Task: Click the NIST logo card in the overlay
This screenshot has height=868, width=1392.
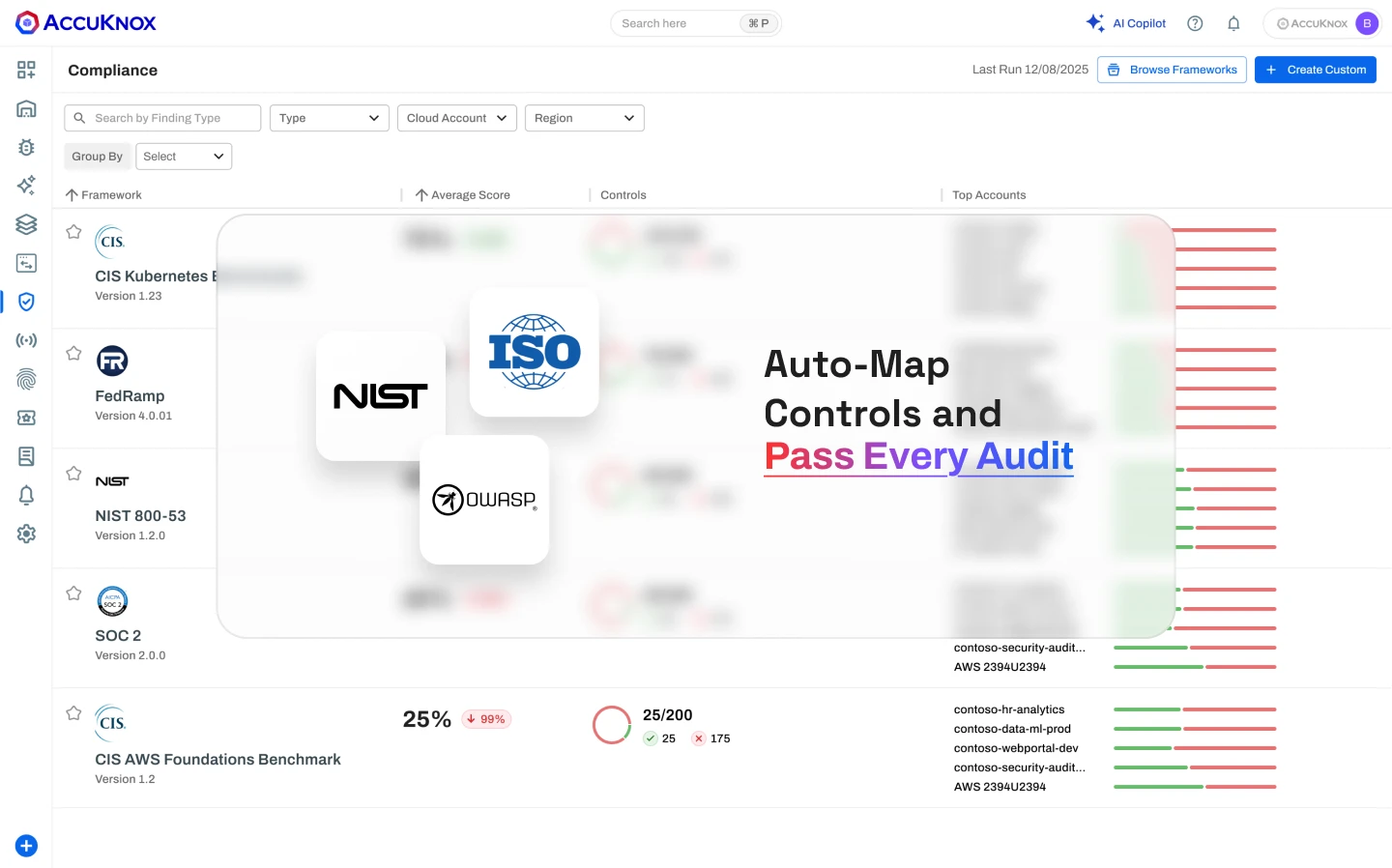Action: tap(381, 396)
